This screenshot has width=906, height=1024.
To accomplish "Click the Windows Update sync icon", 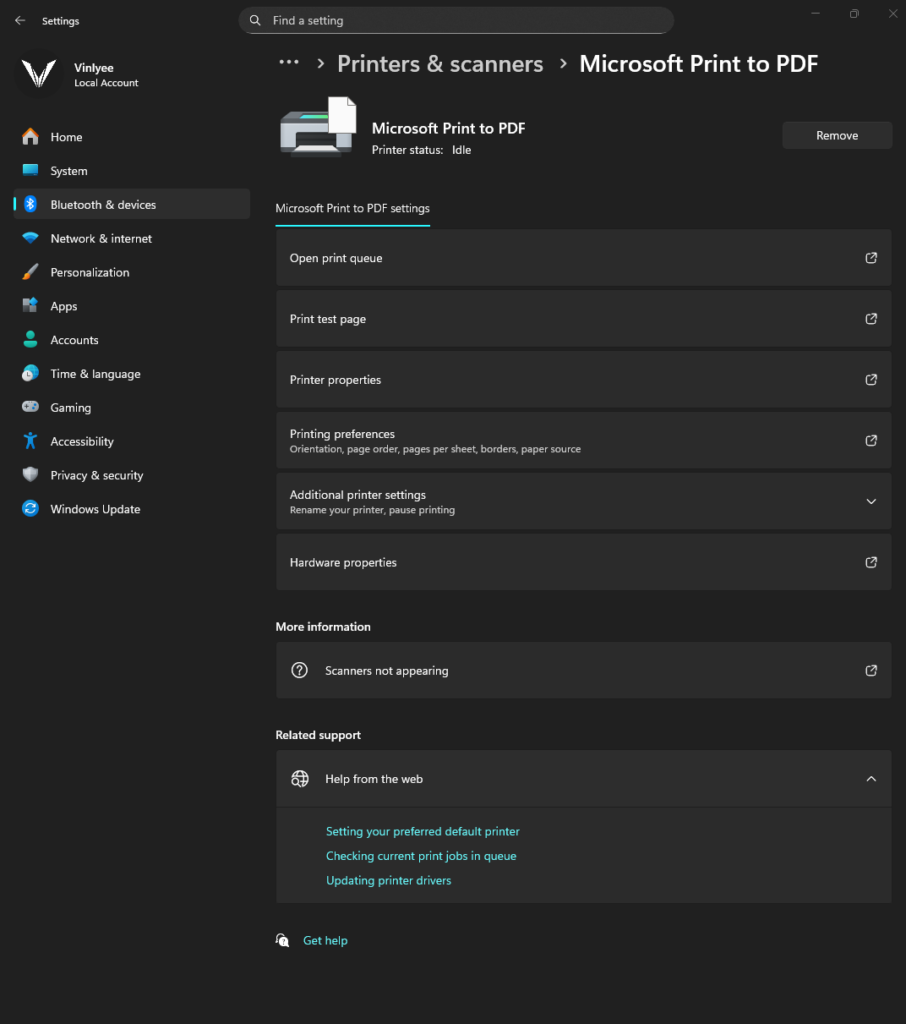I will [x=30, y=509].
